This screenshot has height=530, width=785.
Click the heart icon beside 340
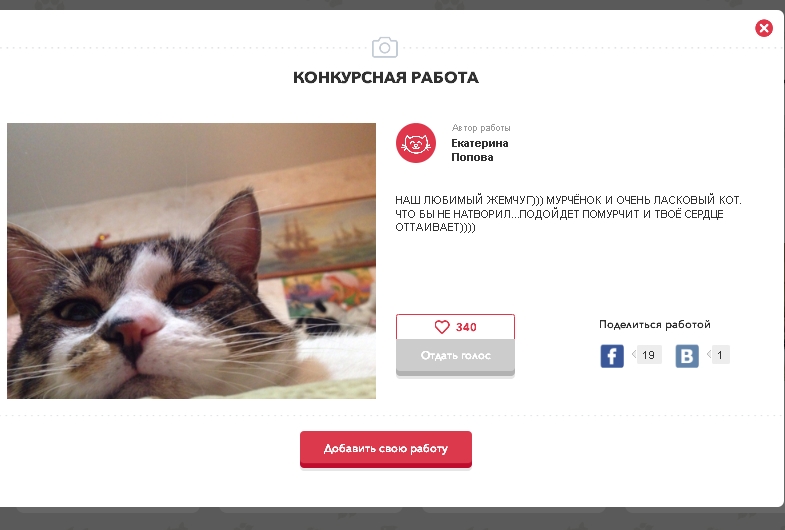click(x=442, y=327)
